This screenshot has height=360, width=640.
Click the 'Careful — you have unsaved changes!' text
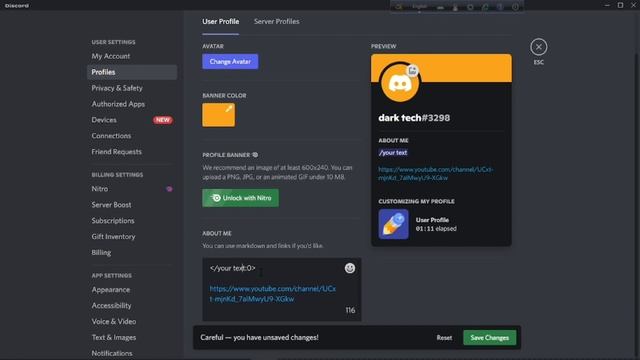[x=259, y=338]
